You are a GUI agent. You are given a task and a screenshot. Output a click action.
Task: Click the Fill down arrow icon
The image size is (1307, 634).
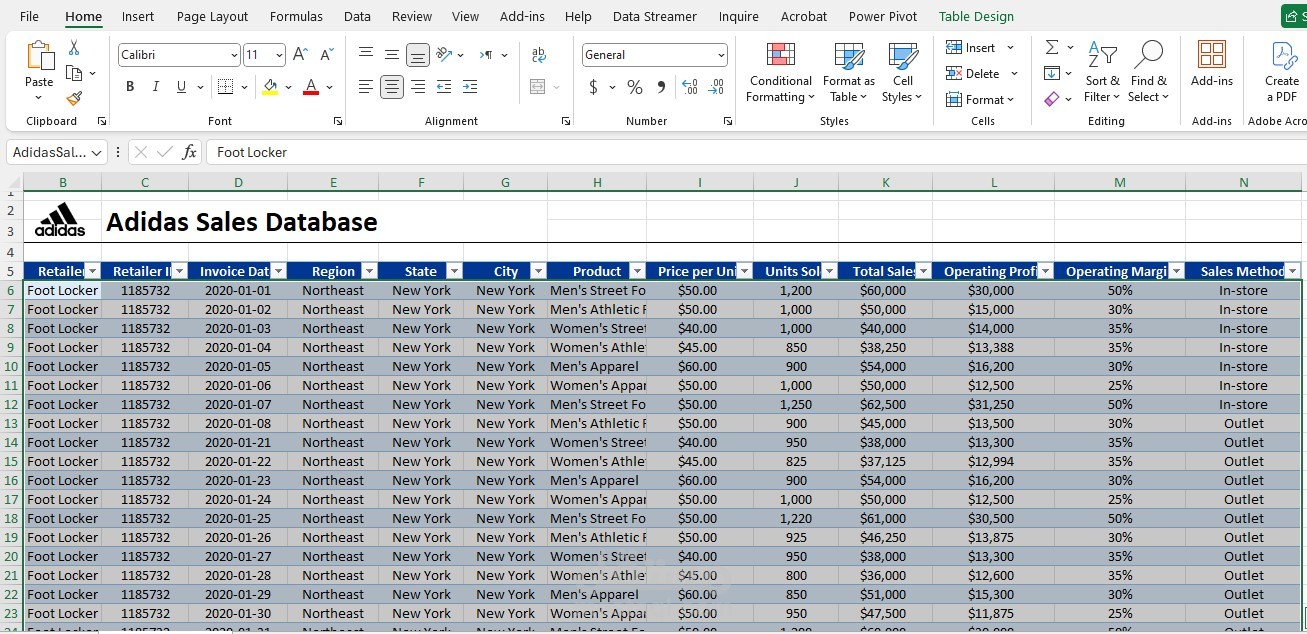tap(1052, 73)
